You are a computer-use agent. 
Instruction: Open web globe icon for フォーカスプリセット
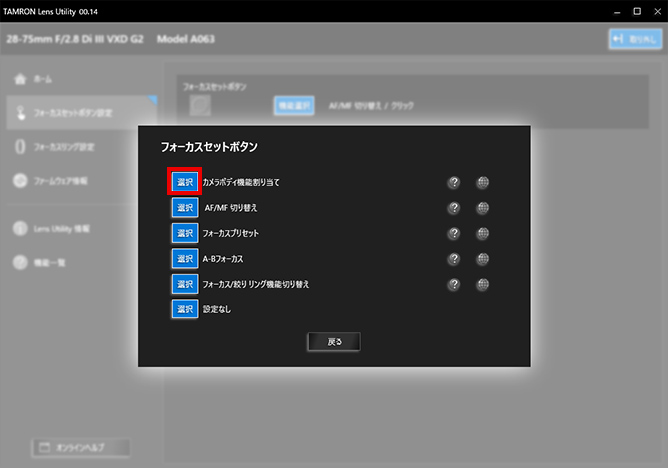(483, 233)
